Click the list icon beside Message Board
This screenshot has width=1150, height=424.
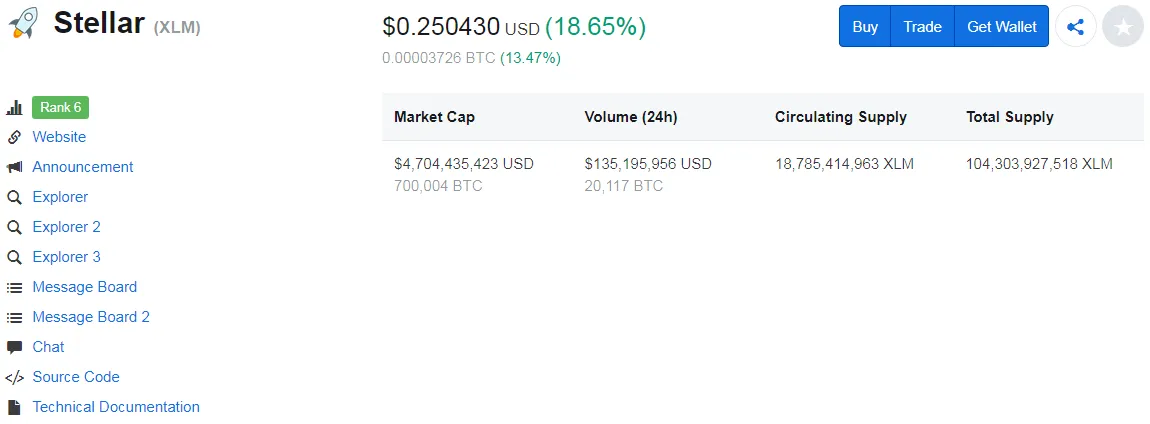tap(14, 288)
